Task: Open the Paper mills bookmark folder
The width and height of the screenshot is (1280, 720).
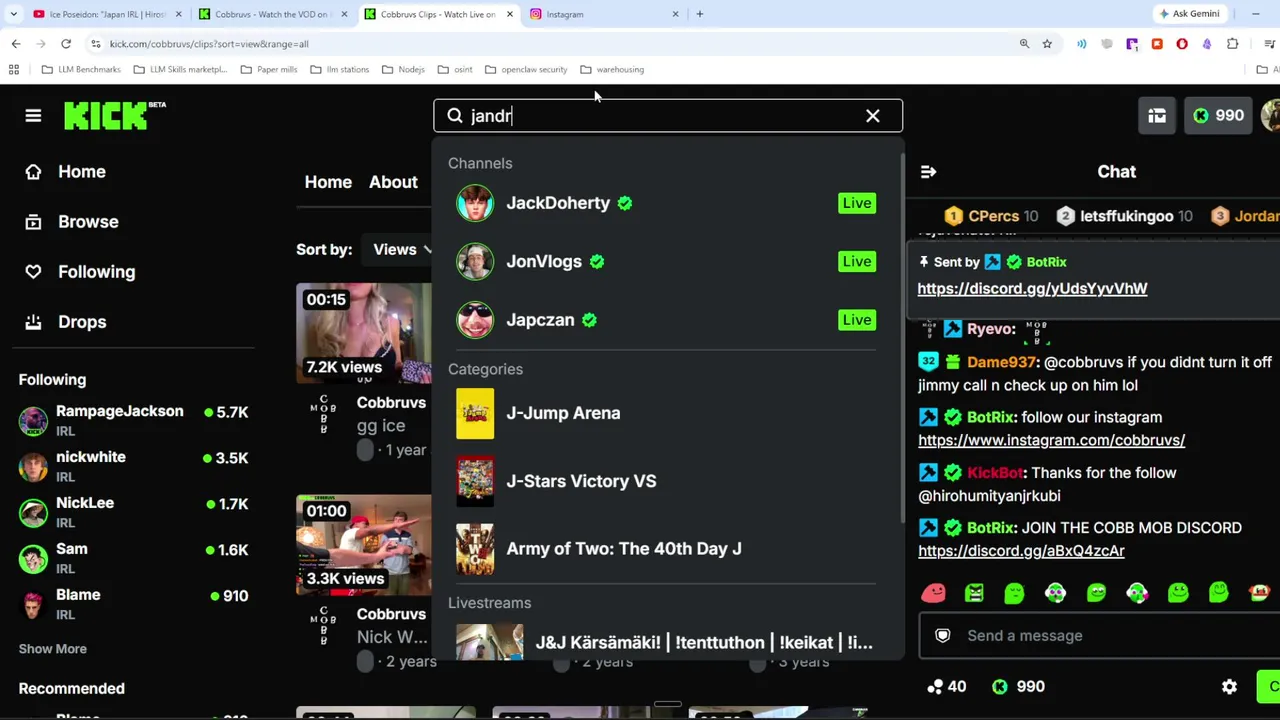Action: click(x=269, y=70)
